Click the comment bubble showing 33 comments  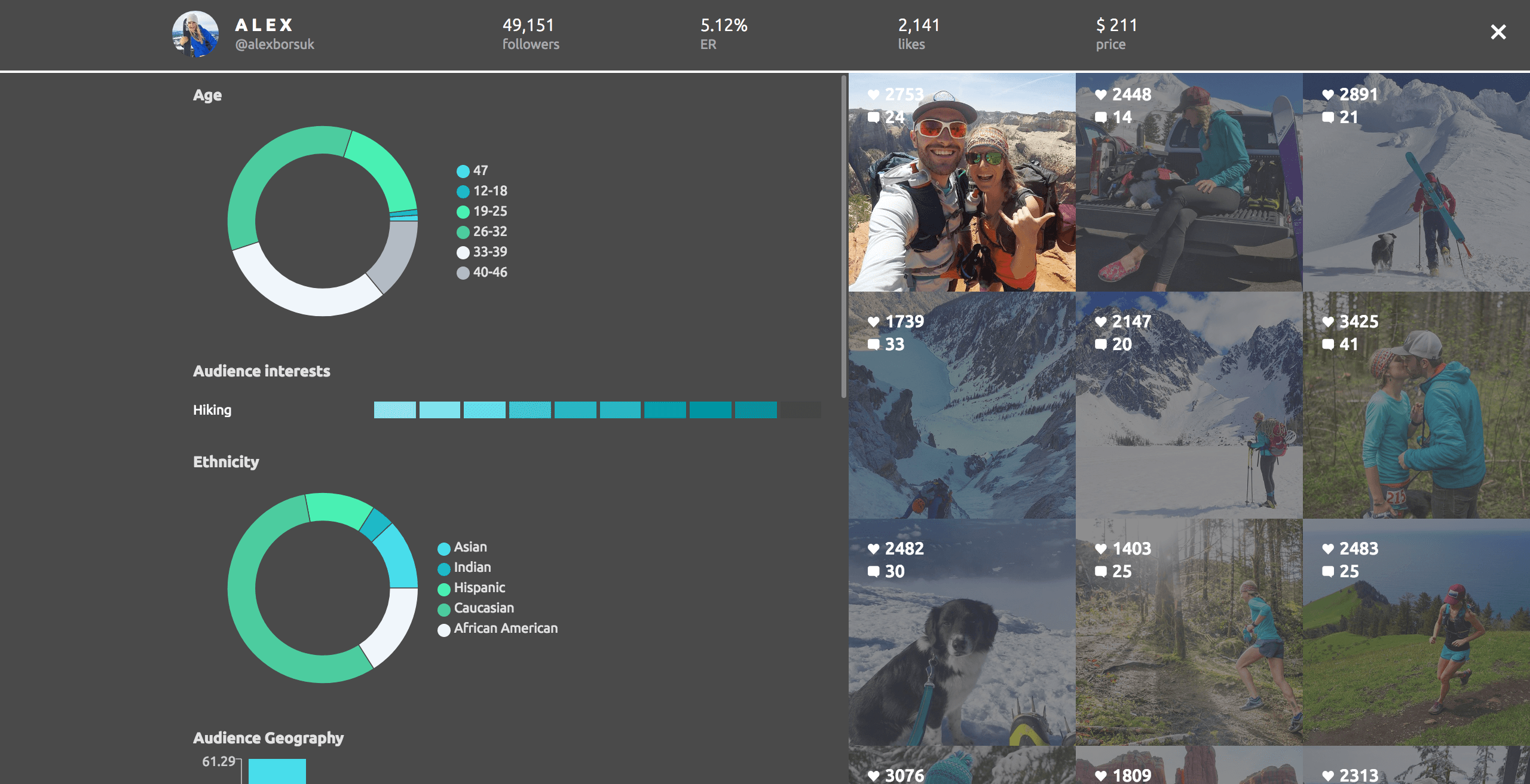tap(873, 344)
